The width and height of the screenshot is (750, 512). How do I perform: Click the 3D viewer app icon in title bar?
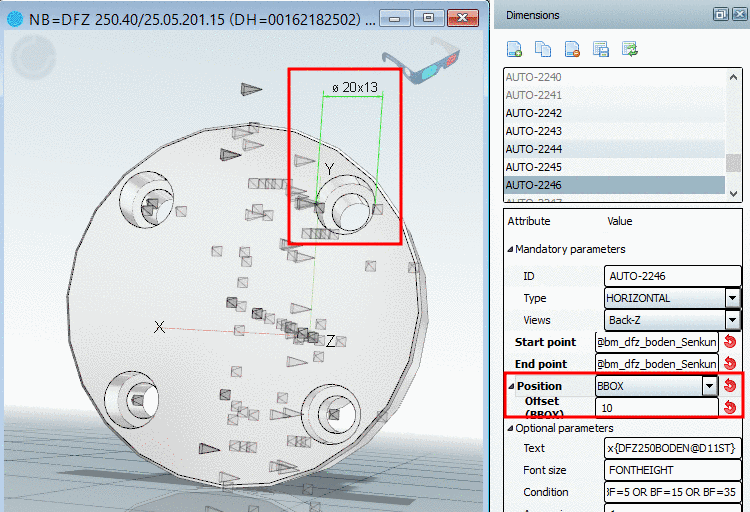15,19
